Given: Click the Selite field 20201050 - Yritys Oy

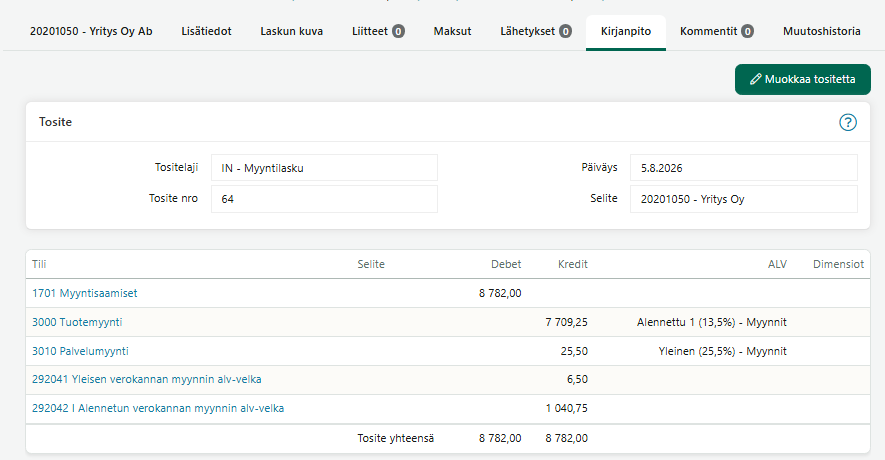Looking at the screenshot, I should point(743,199).
